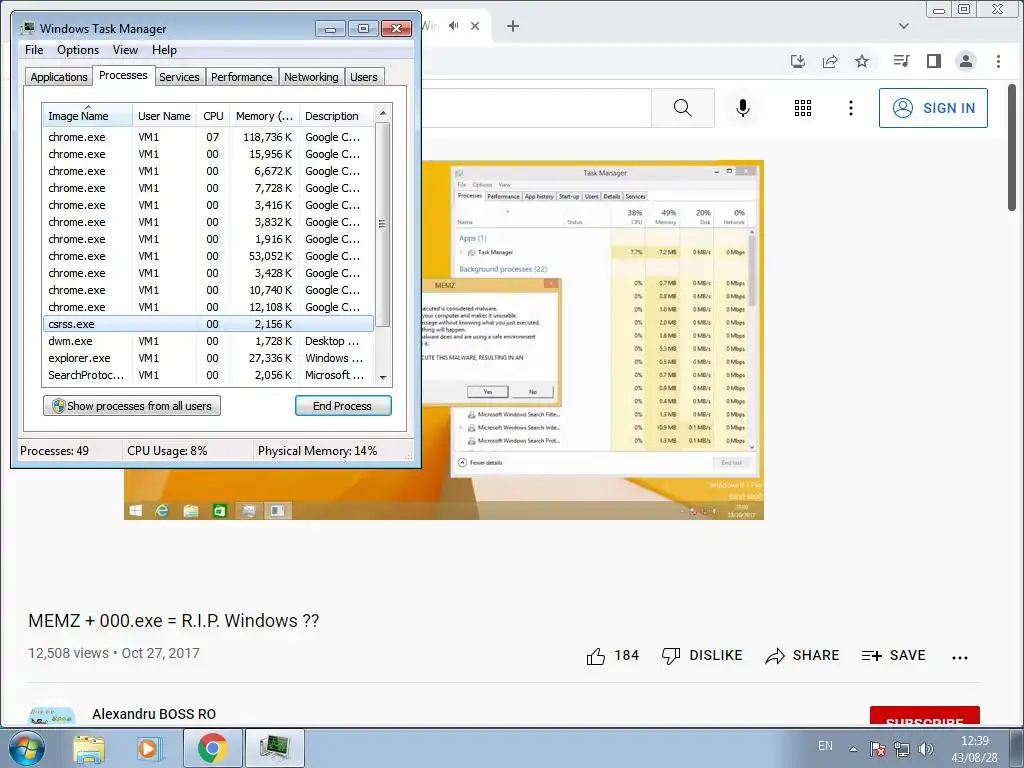
Task: Click the SHARE button under video
Action: [x=803, y=656]
